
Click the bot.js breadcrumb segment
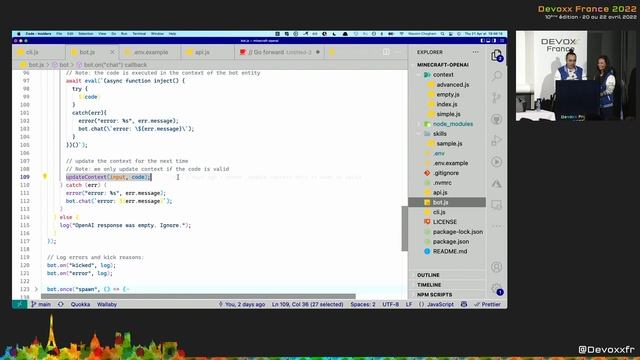[36, 65]
